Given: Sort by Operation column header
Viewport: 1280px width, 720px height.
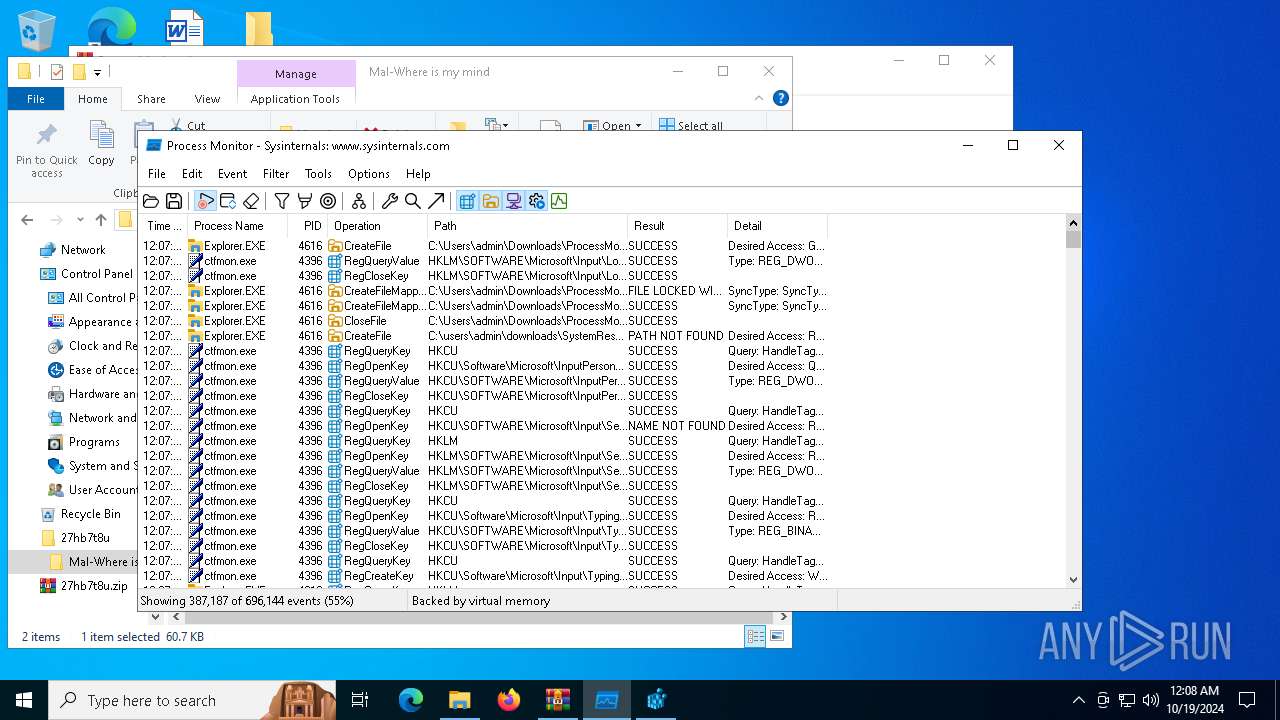Looking at the screenshot, I should (377, 226).
